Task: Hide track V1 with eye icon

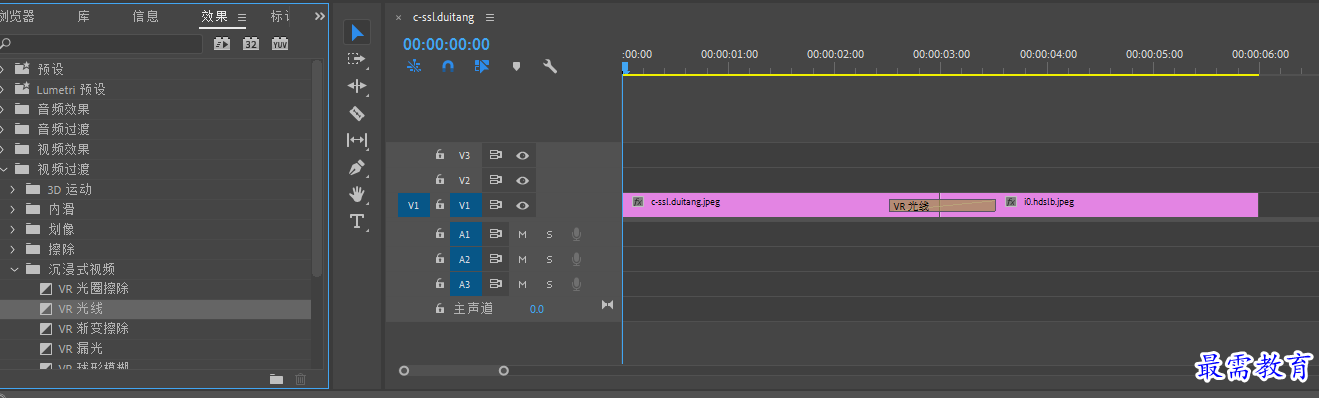Action: click(x=522, y=205)
